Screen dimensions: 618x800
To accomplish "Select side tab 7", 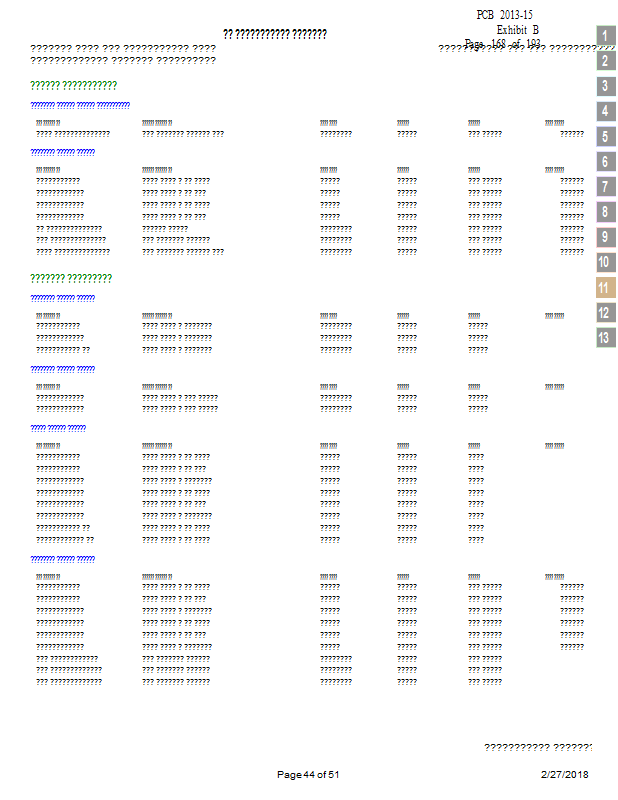I will point(605,187).
